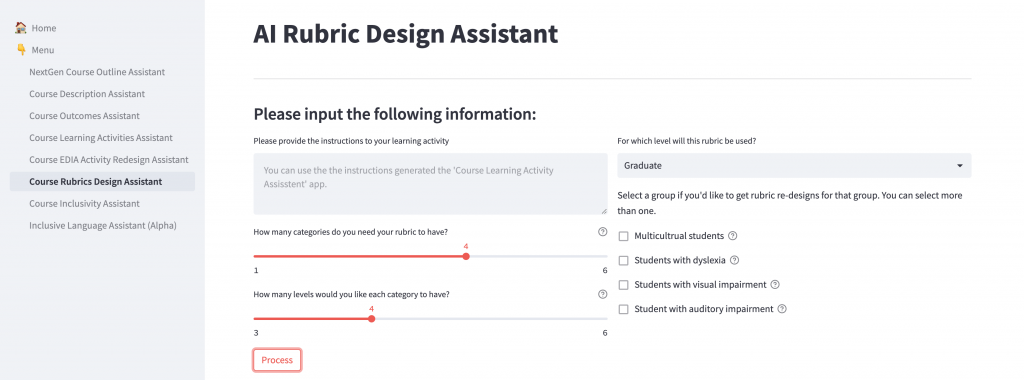
Task: Click the rubric level dropdown arrow
Action: tap(959, 166)
